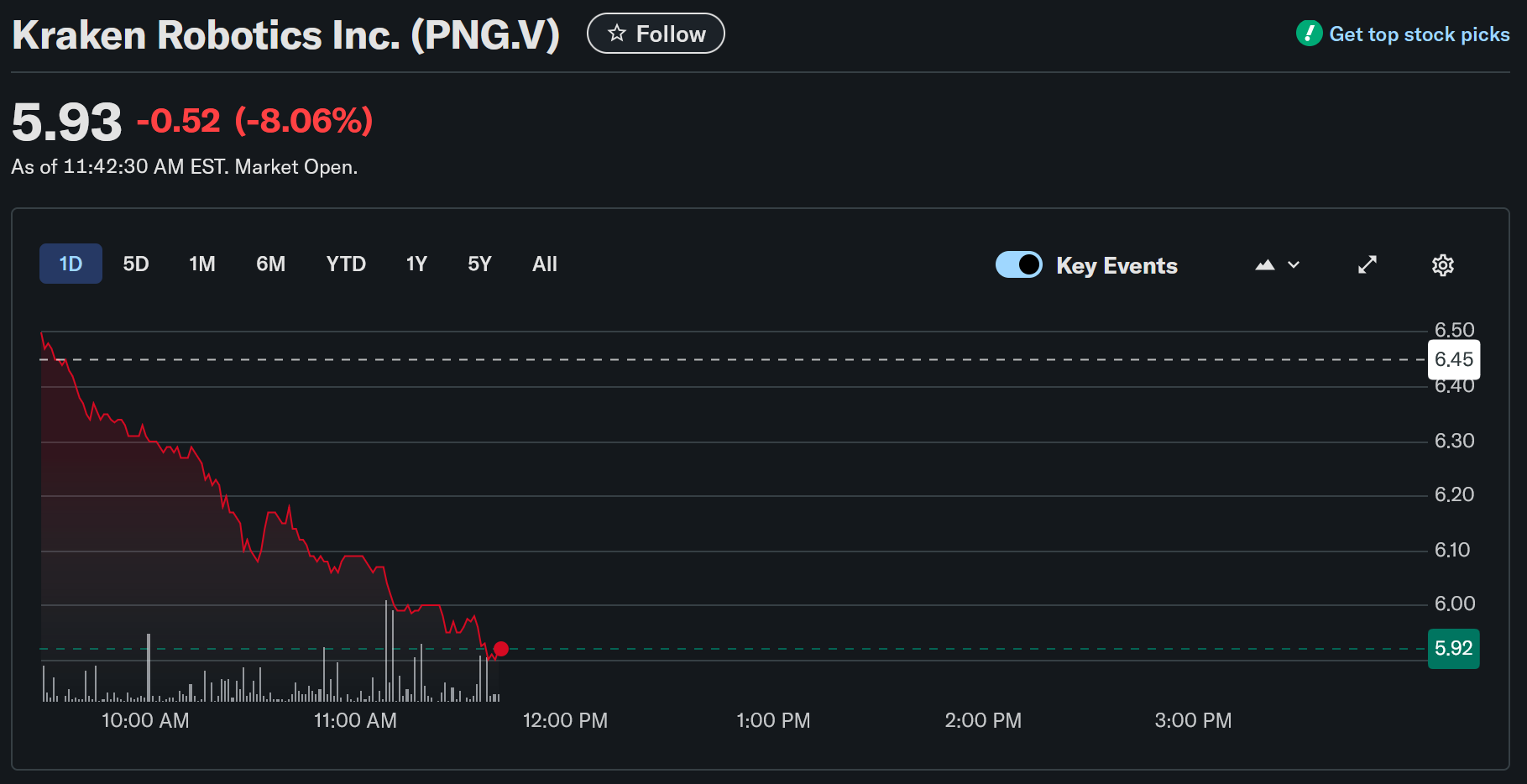Click the 2:00 PM axis label
The width and height of the screenshot is (1527, 784).
pos(983,720)
